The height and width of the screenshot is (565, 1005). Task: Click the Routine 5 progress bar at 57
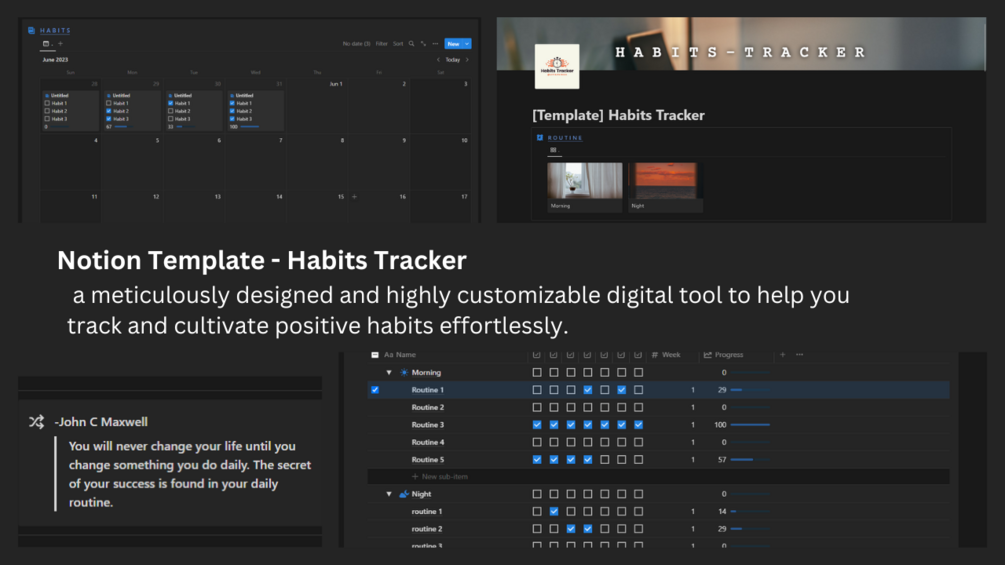pos(750,459)
